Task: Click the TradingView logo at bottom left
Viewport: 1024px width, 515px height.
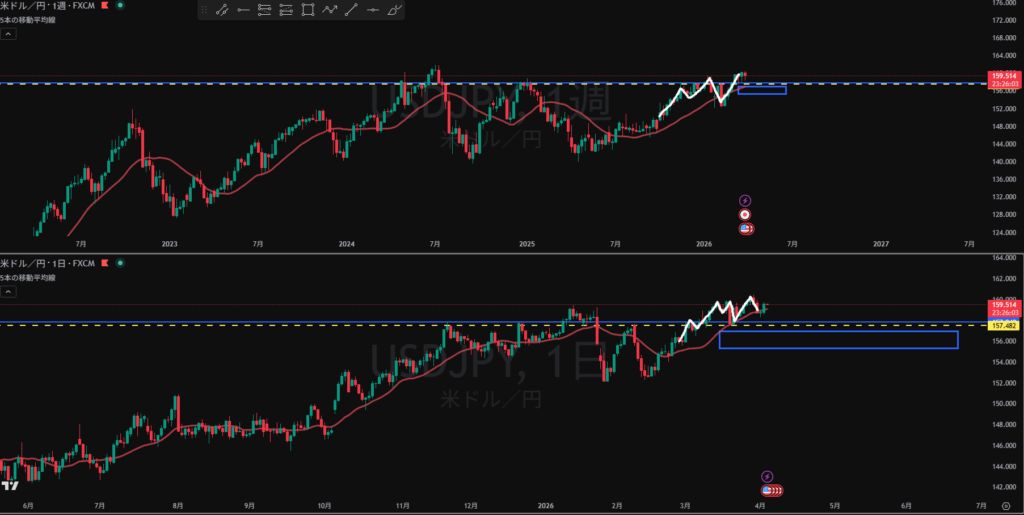Action: pos(9,486)
